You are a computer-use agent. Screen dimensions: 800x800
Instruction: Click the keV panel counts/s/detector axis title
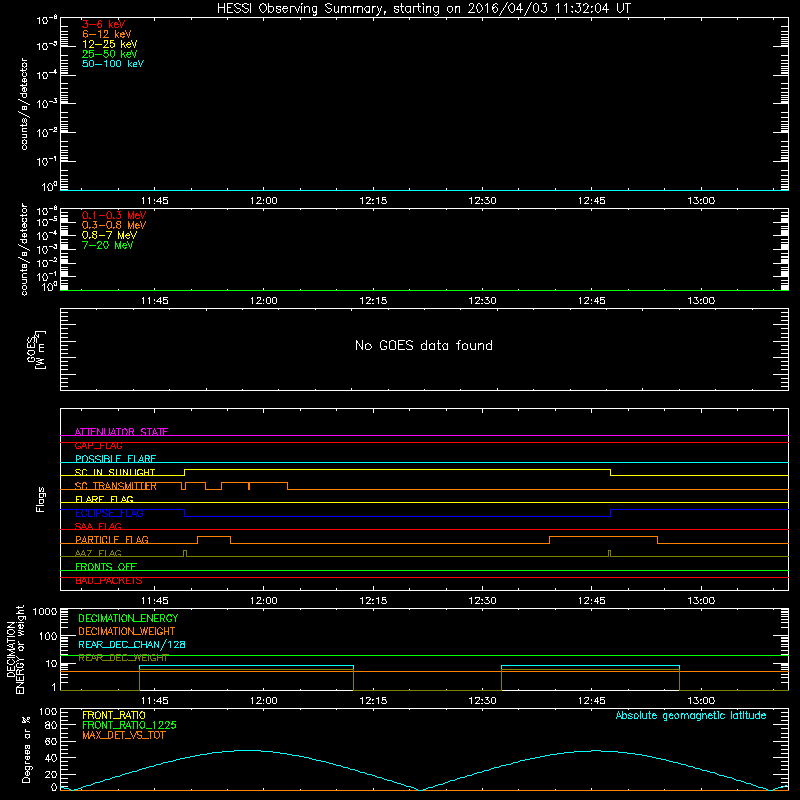24,104
